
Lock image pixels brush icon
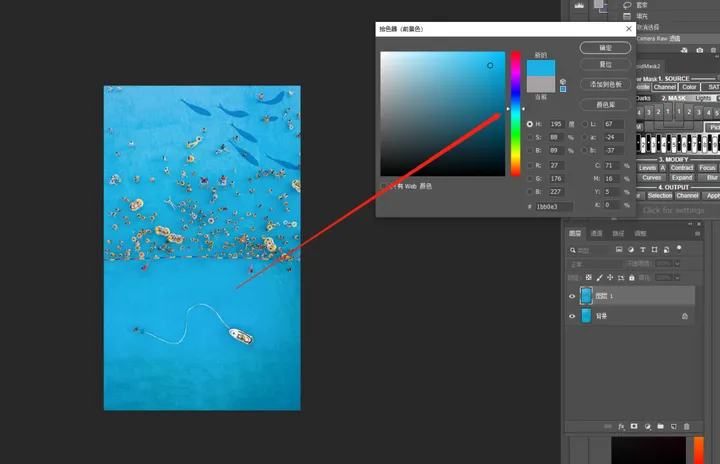click(600, 277)
